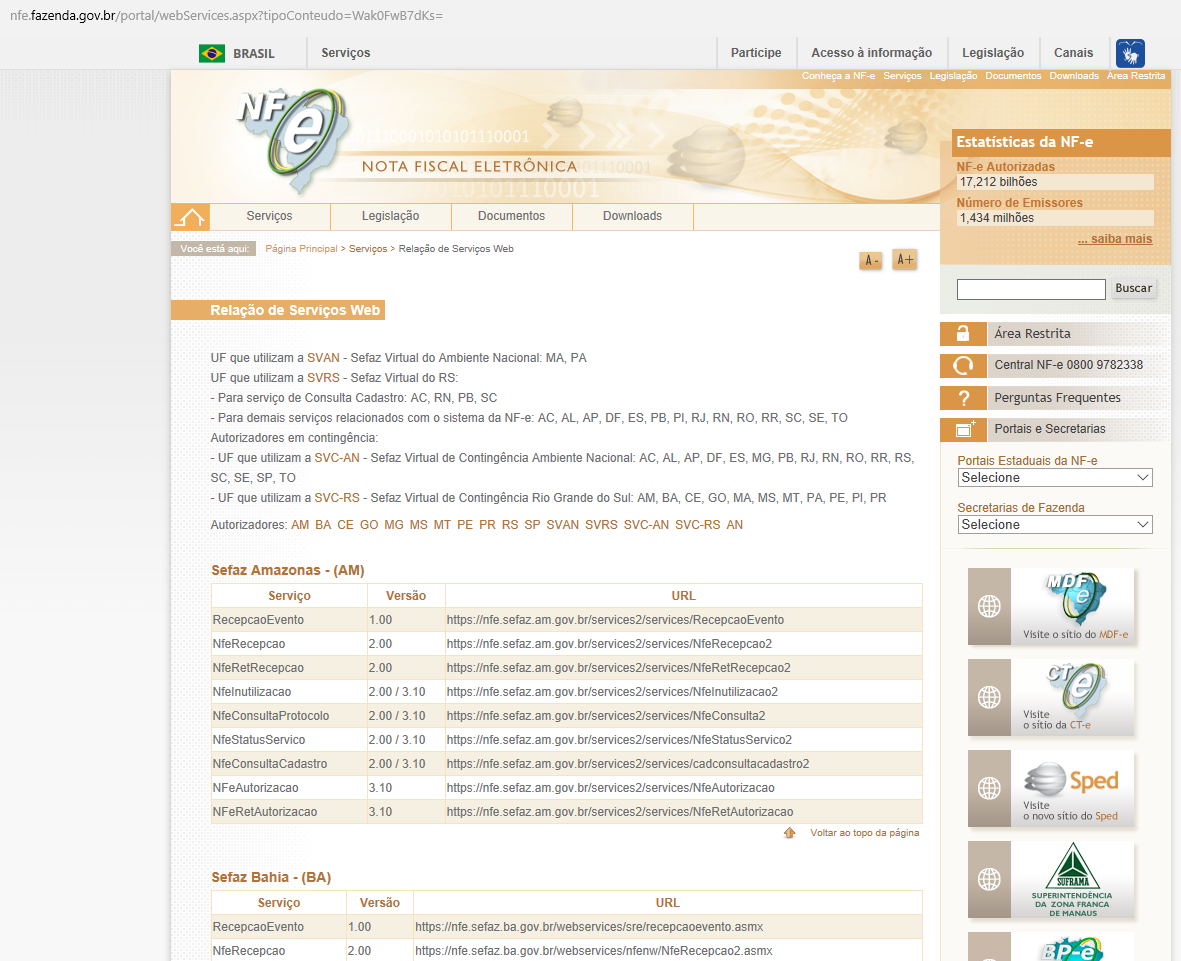1181x961 pixels.
Task: Click the Buscar search button
Action: (1134, 288)
